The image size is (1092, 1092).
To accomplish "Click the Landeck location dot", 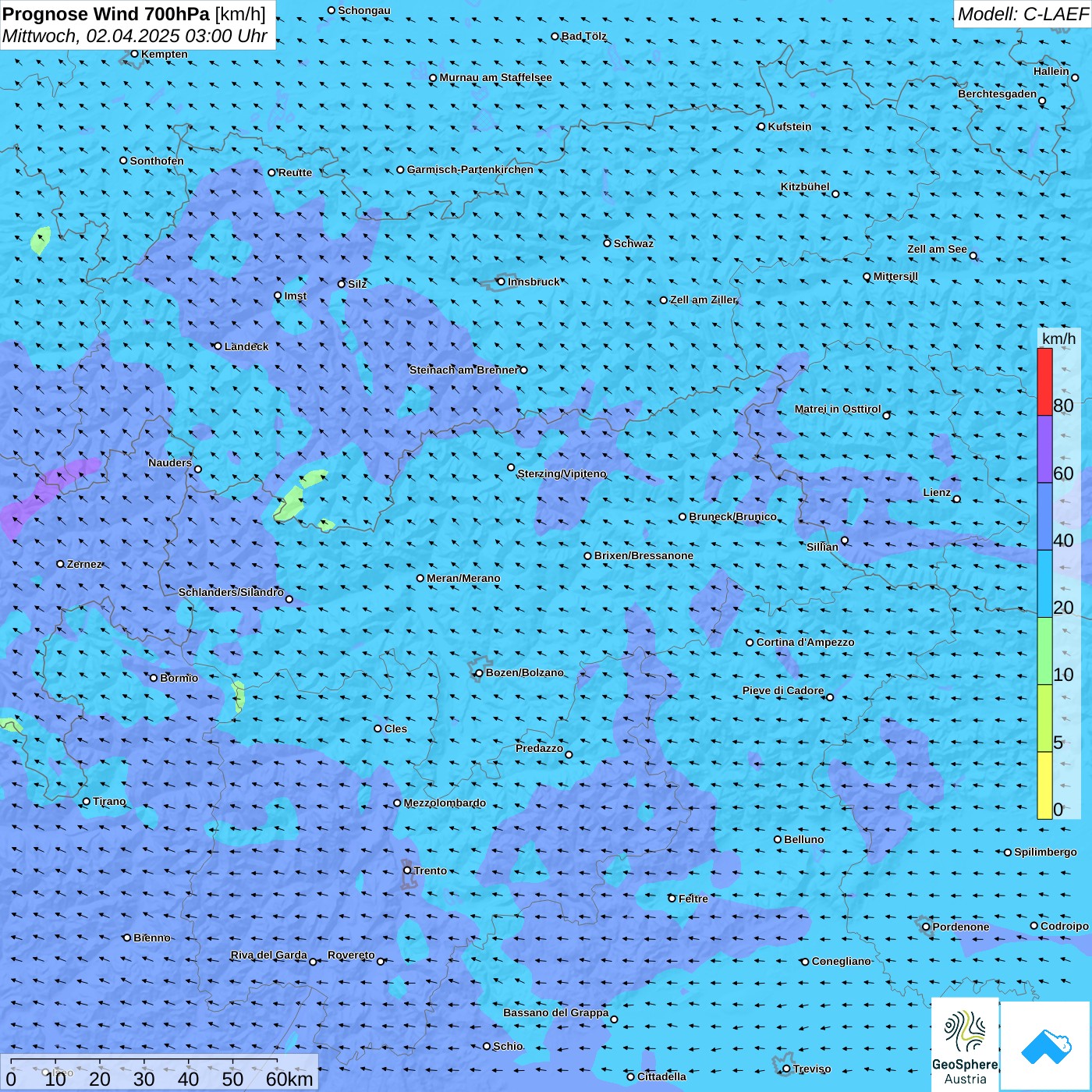I will point(218,346).
